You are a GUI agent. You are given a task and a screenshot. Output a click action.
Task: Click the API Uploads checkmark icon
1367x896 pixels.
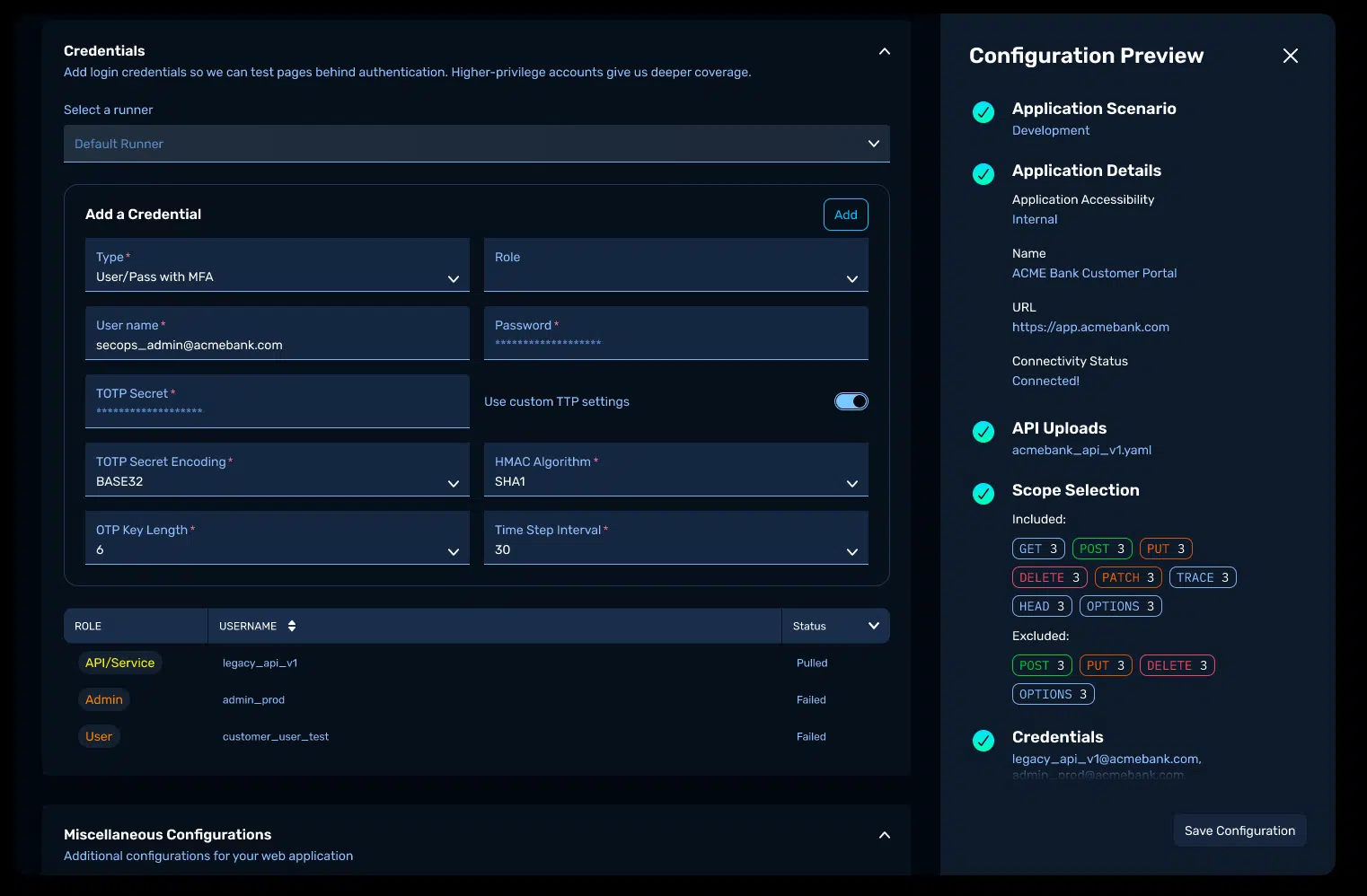(x=983, y=432)
